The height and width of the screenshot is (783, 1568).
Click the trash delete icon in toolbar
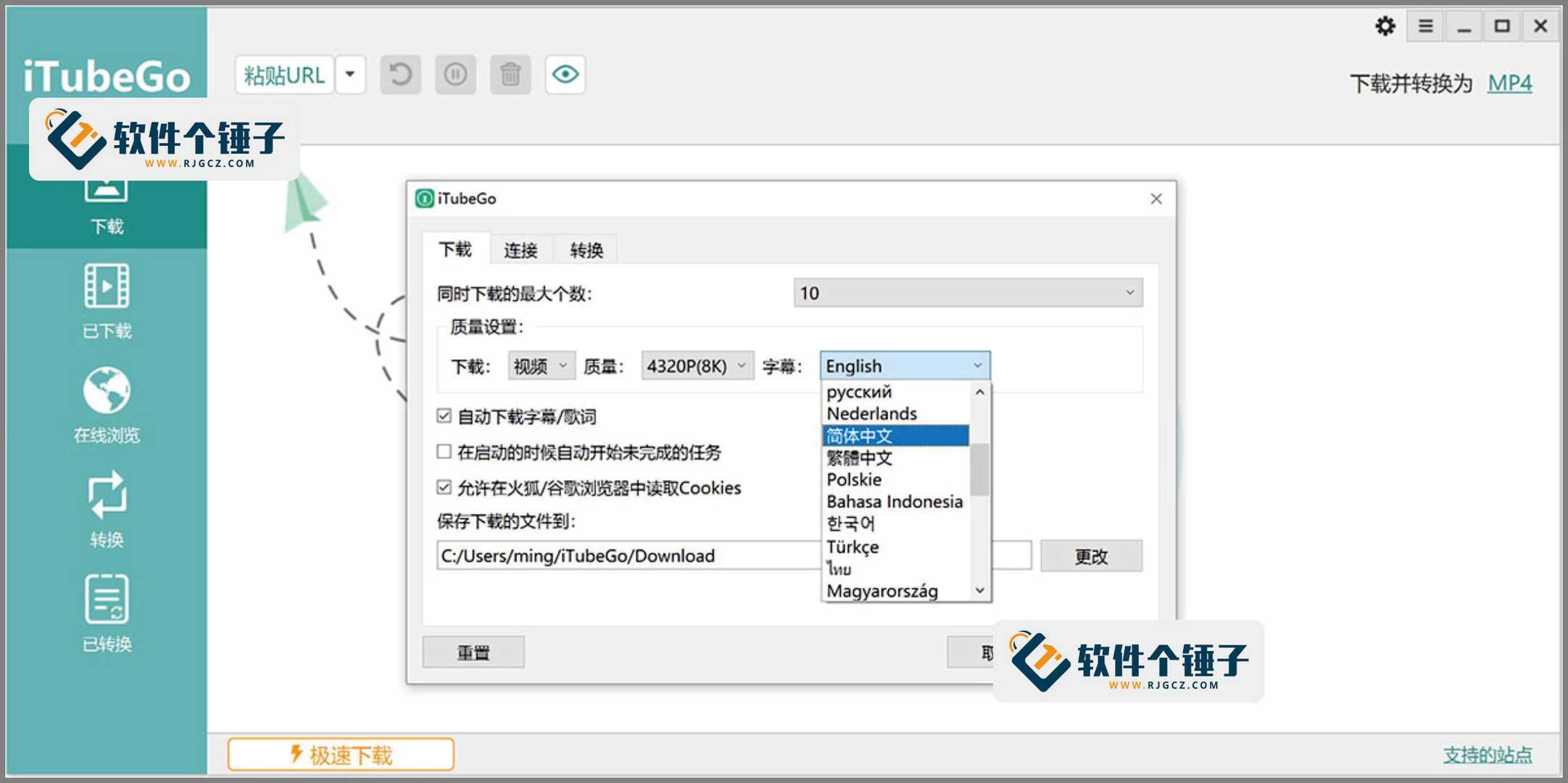pyautogui.click(x=510, y=75)
